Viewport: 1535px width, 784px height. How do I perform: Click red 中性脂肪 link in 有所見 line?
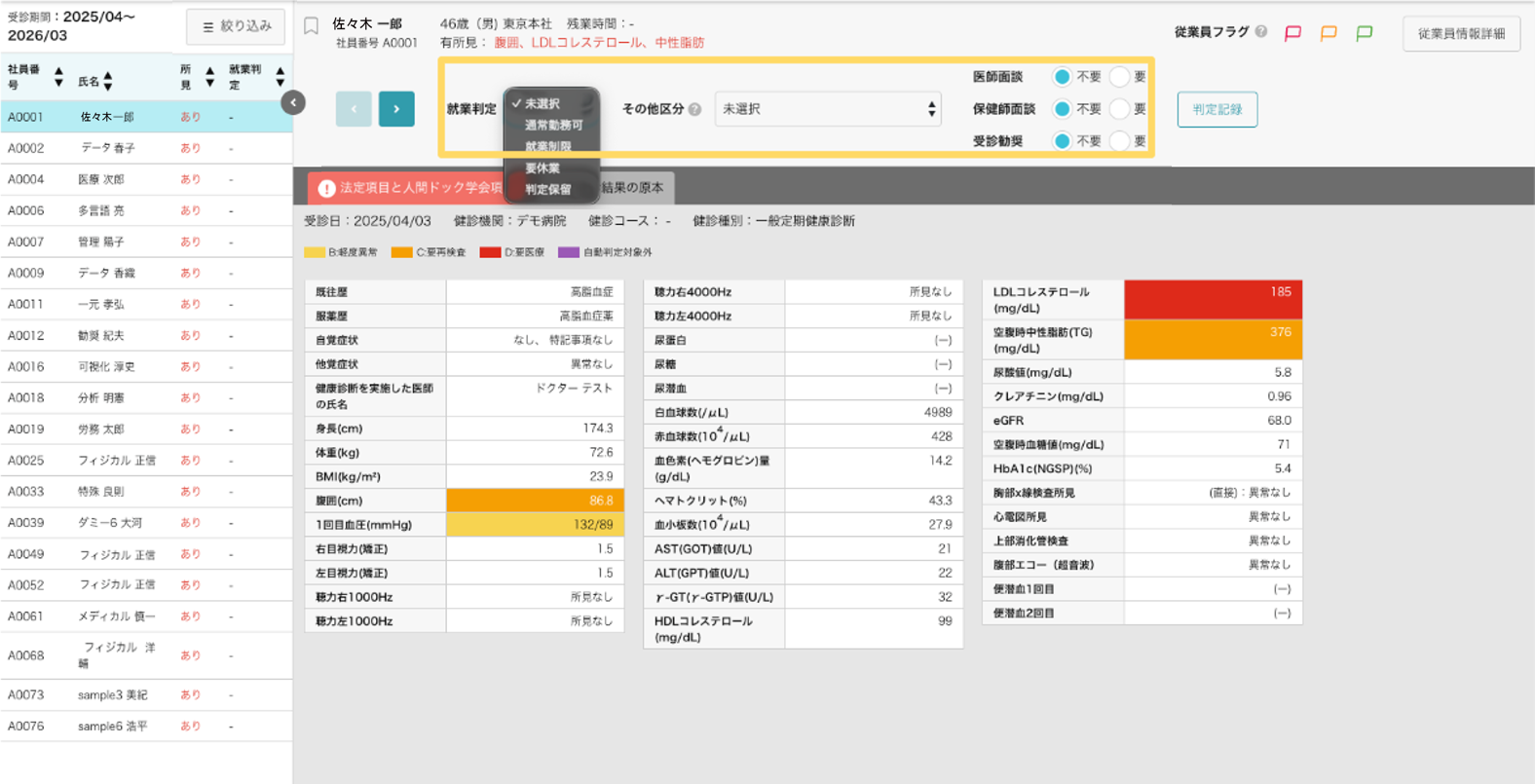click(680, 43)
